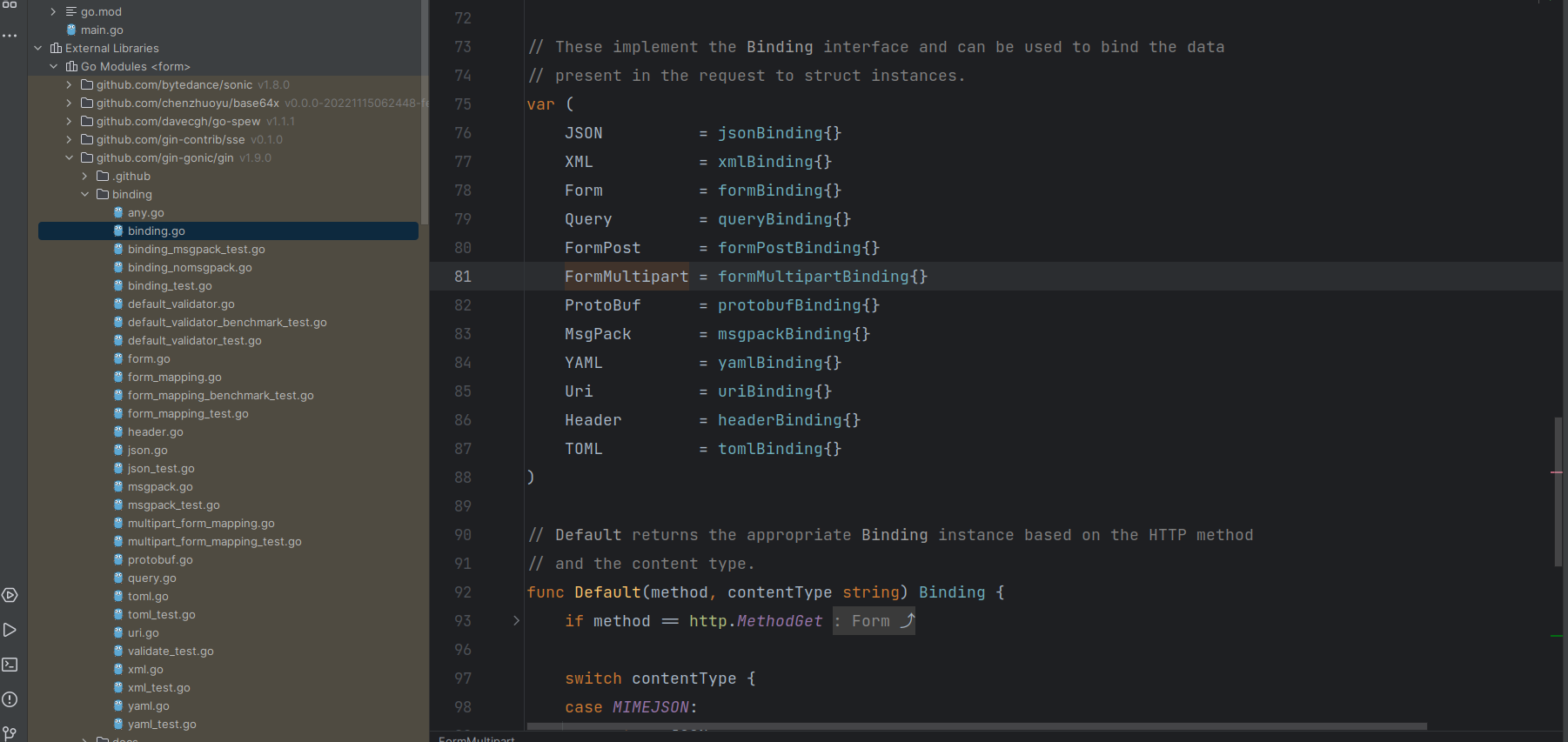The width and height of the screenshot is (1568, 742).
Task: Open yaml_test.go file
Action: pyautogui.click(x=162, y=724)
